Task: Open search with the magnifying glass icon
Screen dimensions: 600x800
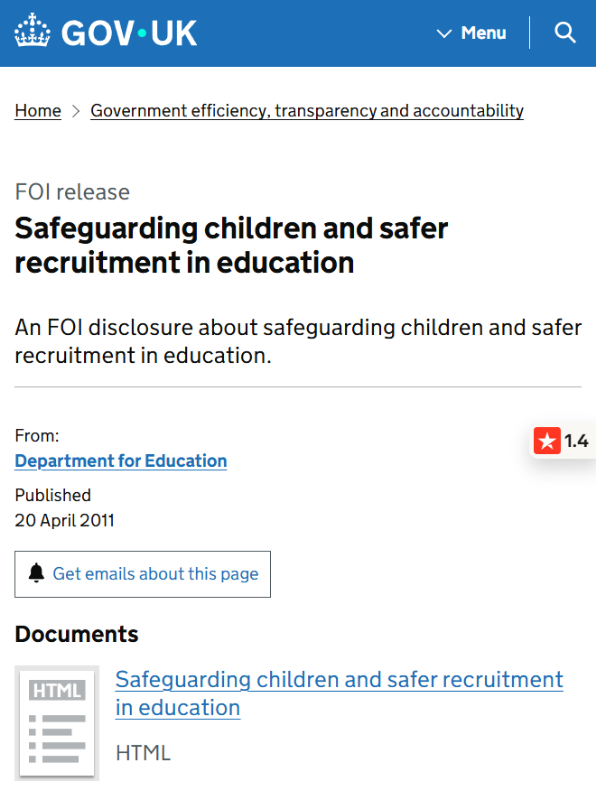Action: pos(565,33)
